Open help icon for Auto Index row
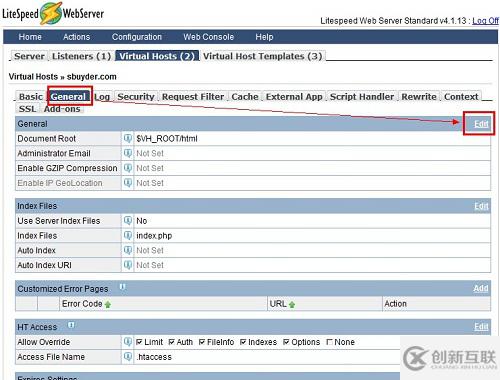 pos(128,250)
